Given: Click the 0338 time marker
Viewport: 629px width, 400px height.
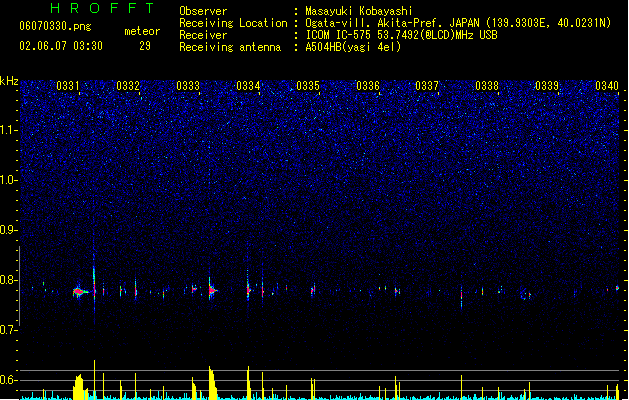Looking at the screenshot, I should [x=487, y=86].
